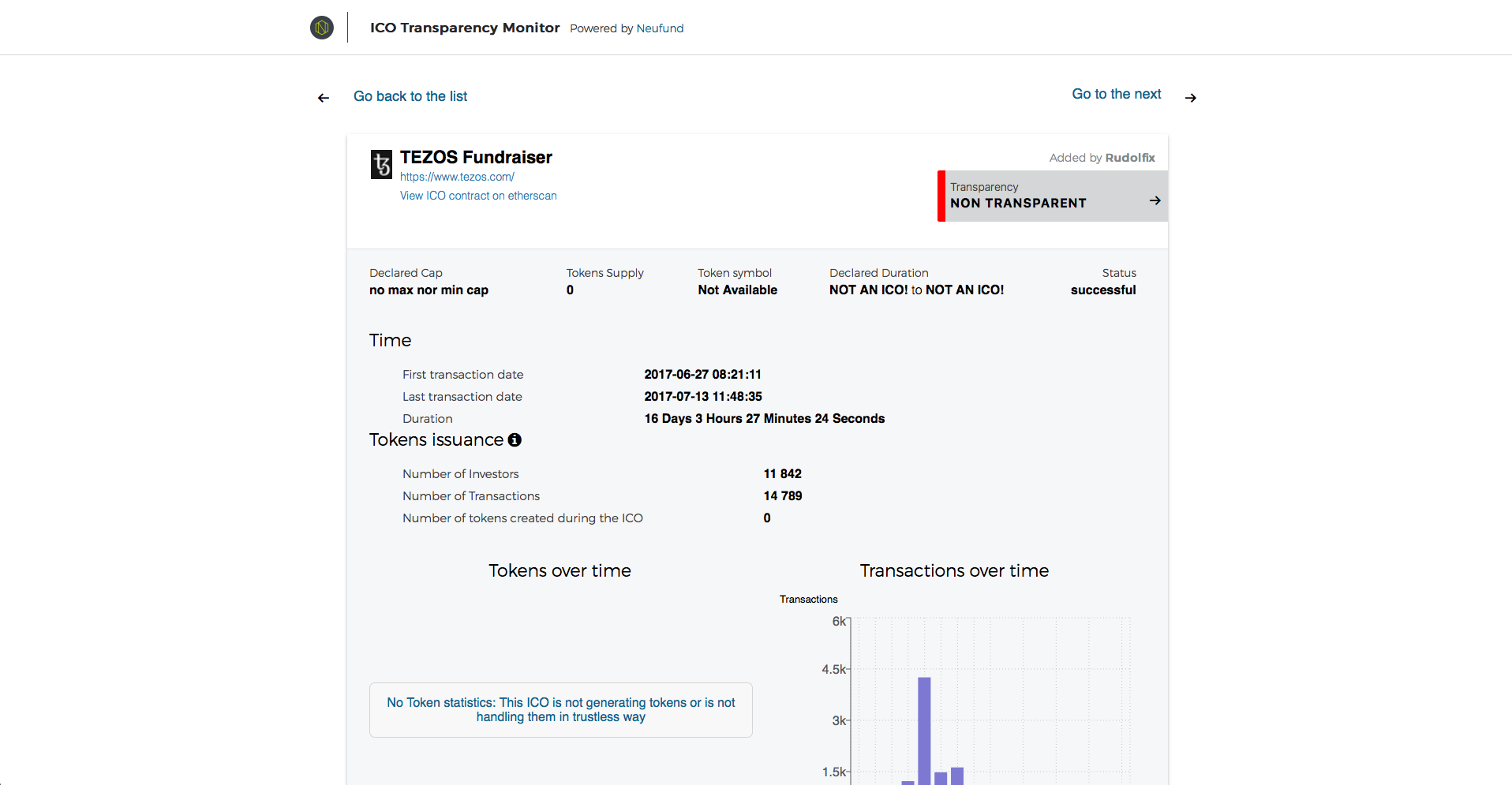The image size is (1512, 785).
Task: Click the arrow inside the Transparency panel
Action: [1155, 200]
